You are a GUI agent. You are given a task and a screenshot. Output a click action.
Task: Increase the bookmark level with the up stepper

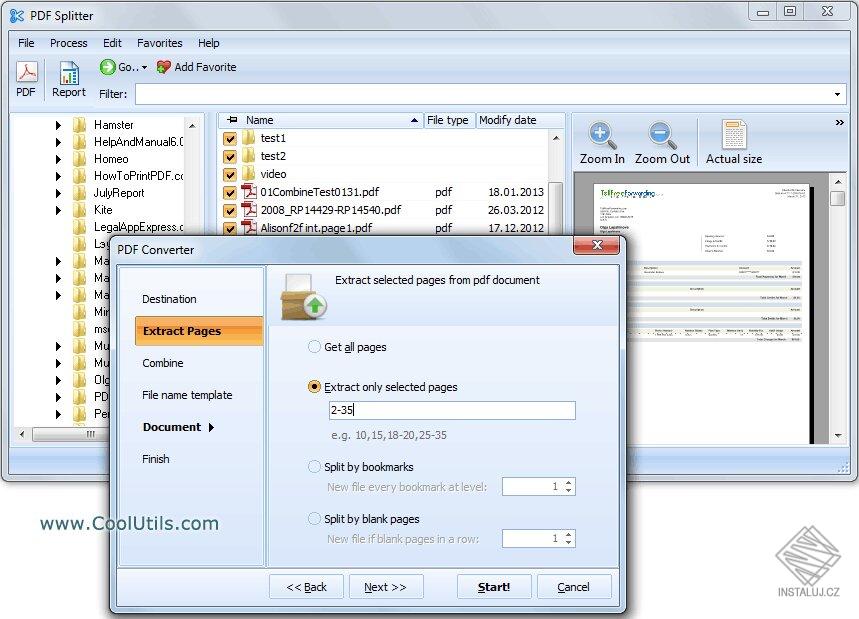click(569, 482)
